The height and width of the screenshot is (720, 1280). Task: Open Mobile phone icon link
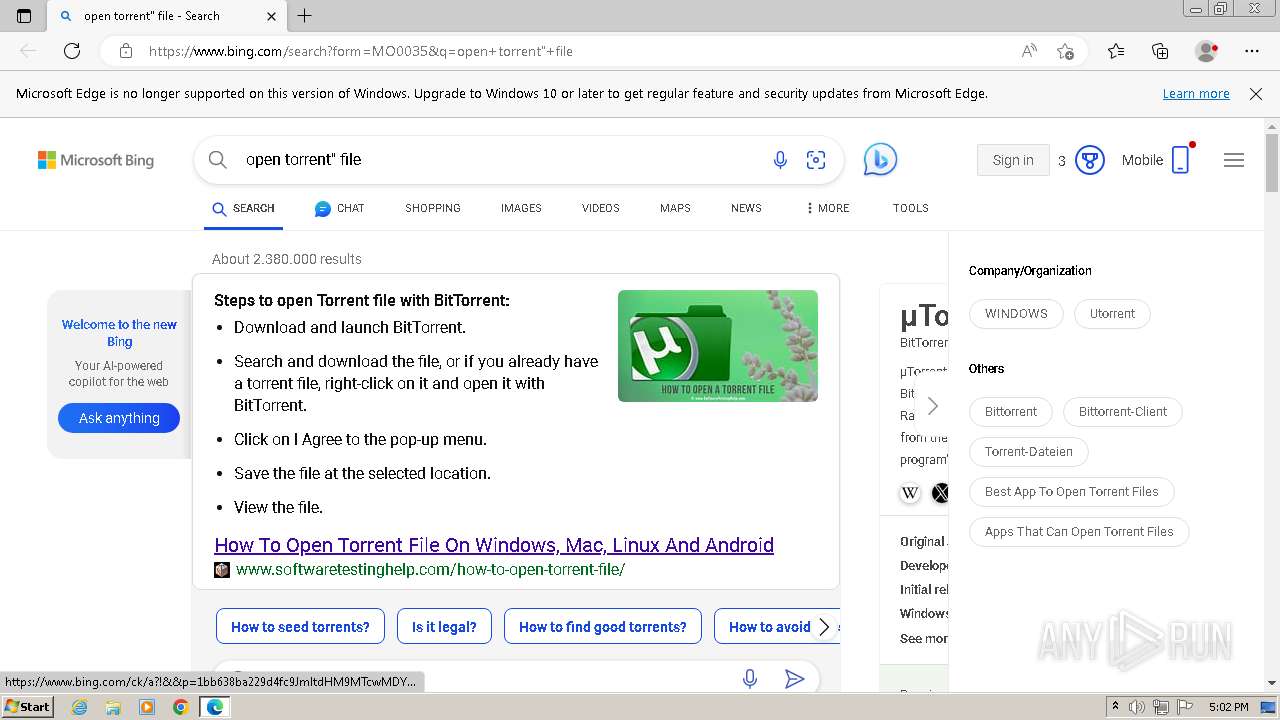pyautogui.click(x=1180, y=160)
